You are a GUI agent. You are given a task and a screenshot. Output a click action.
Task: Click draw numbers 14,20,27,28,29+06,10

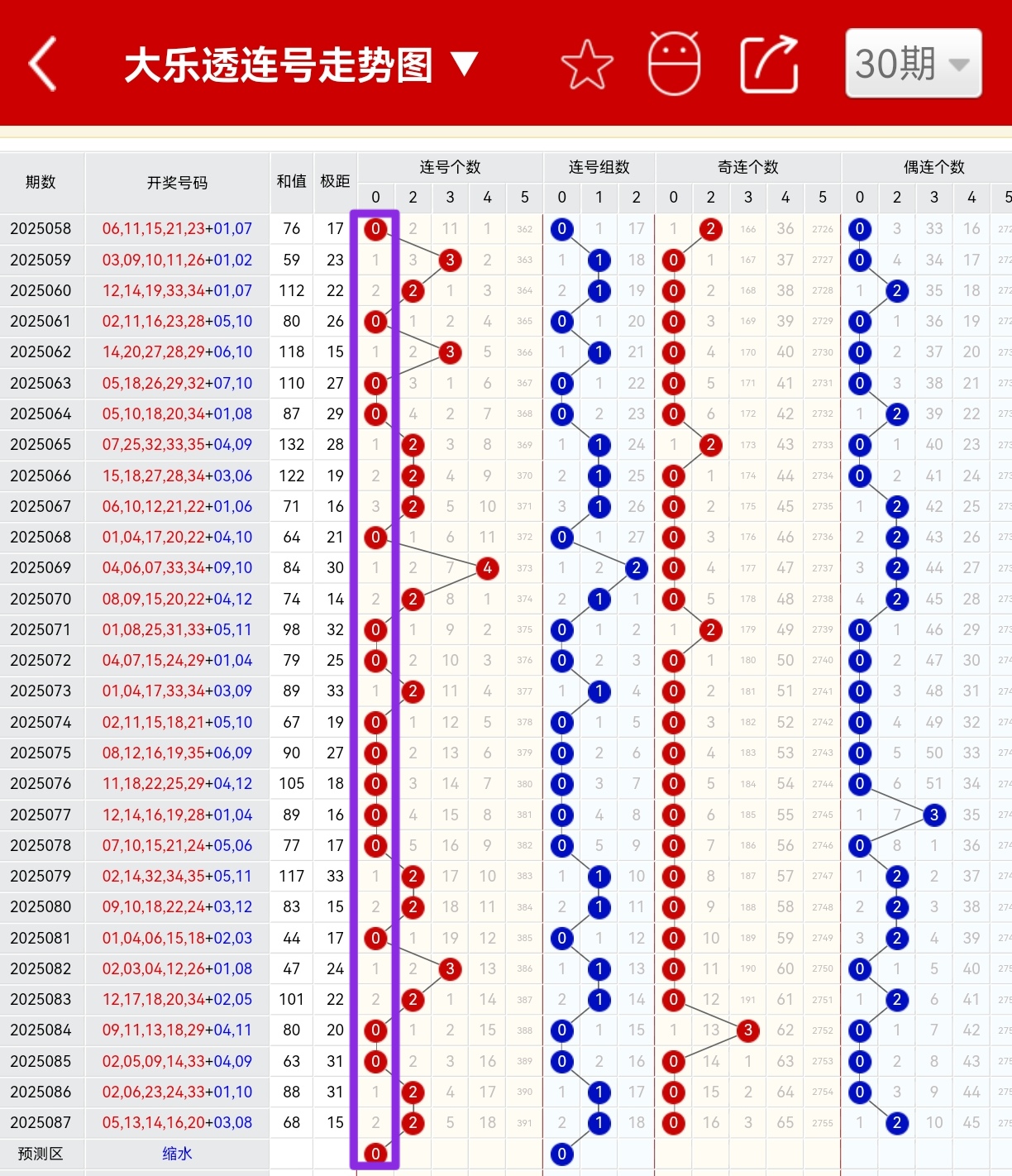[177, 351]
